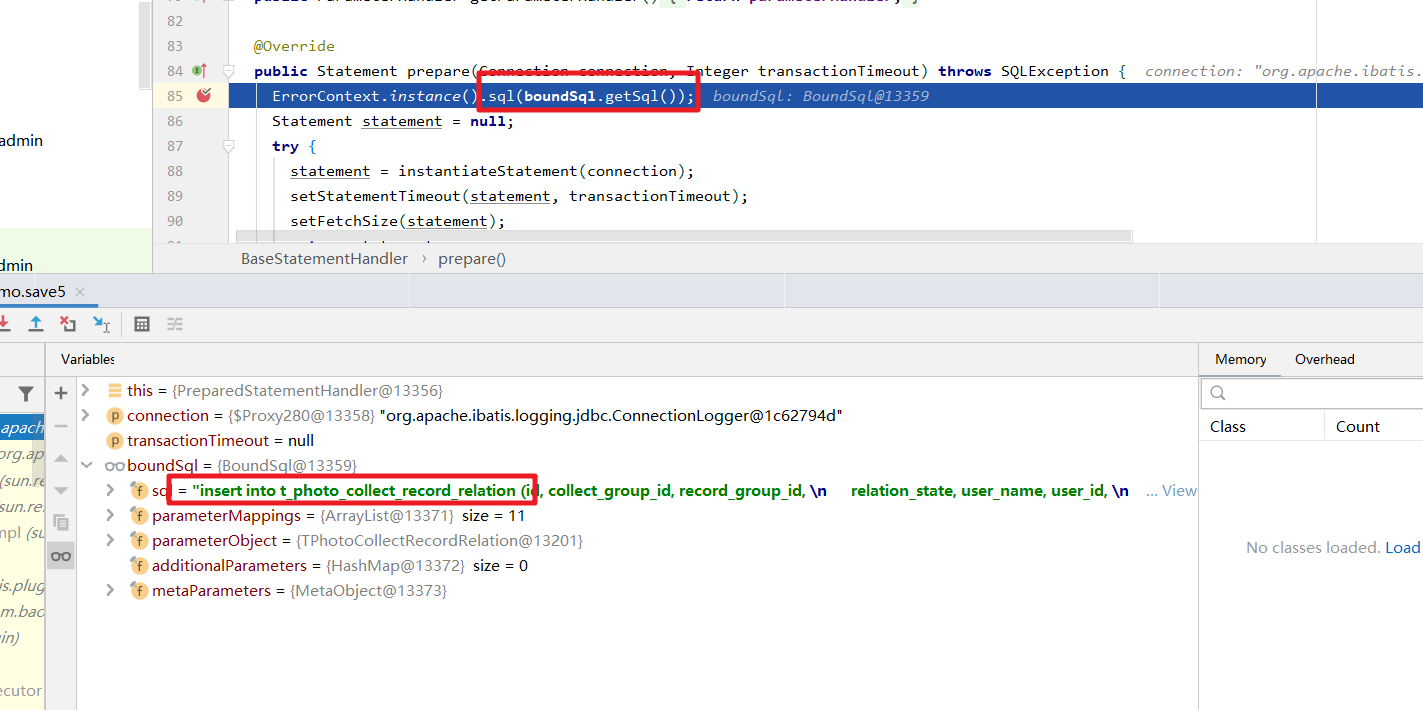The image size is (1423, 710).
Task: Click Run to Cursor icon
Action: tap(101, 324)
